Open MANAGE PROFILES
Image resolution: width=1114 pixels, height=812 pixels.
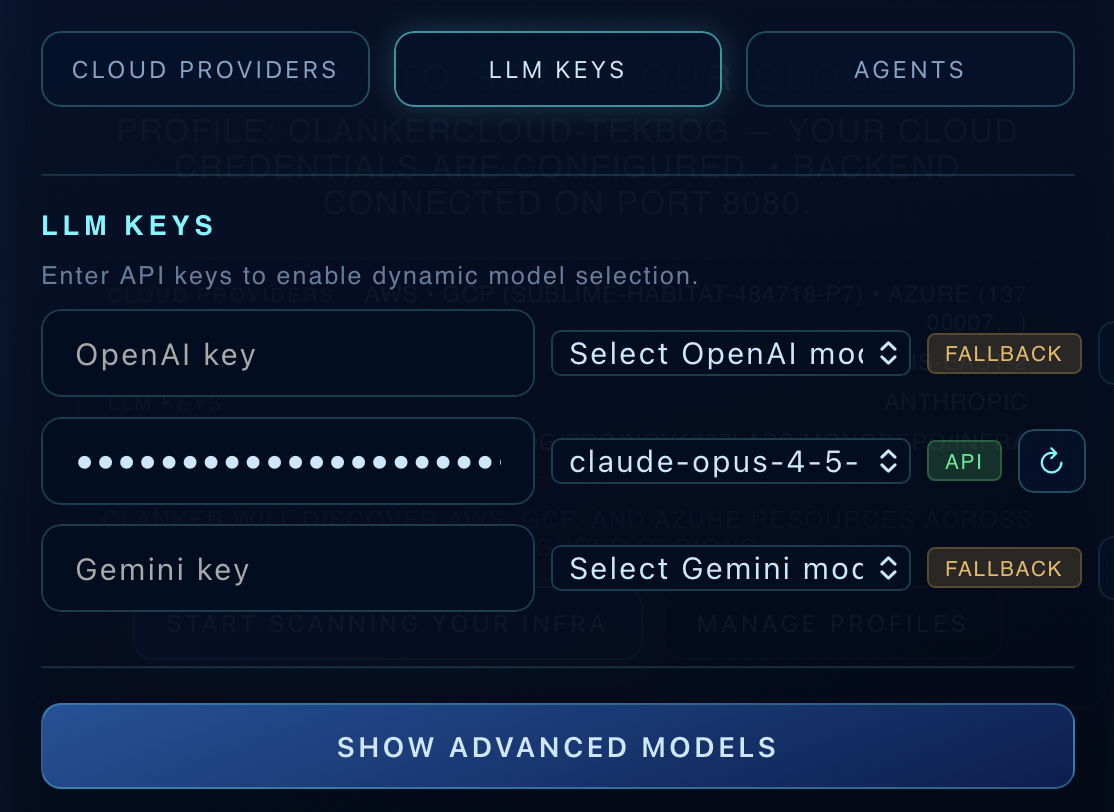tap(832, 623)
